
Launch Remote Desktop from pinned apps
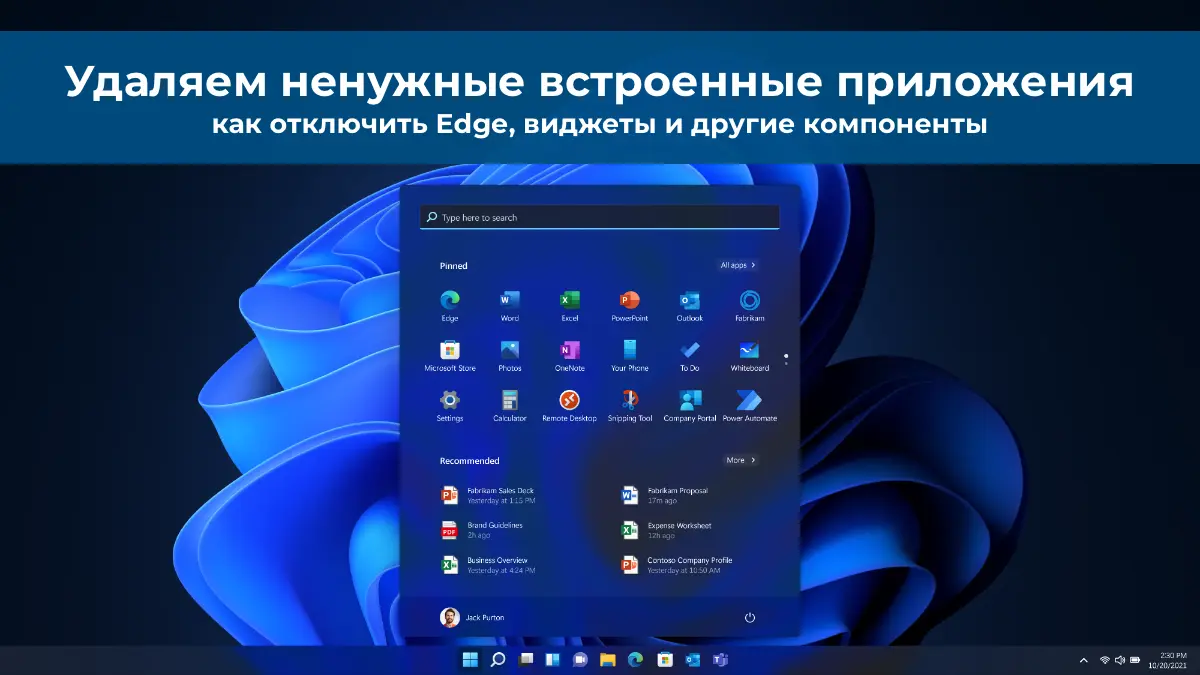pyautogui.click(x=570, y=401)
